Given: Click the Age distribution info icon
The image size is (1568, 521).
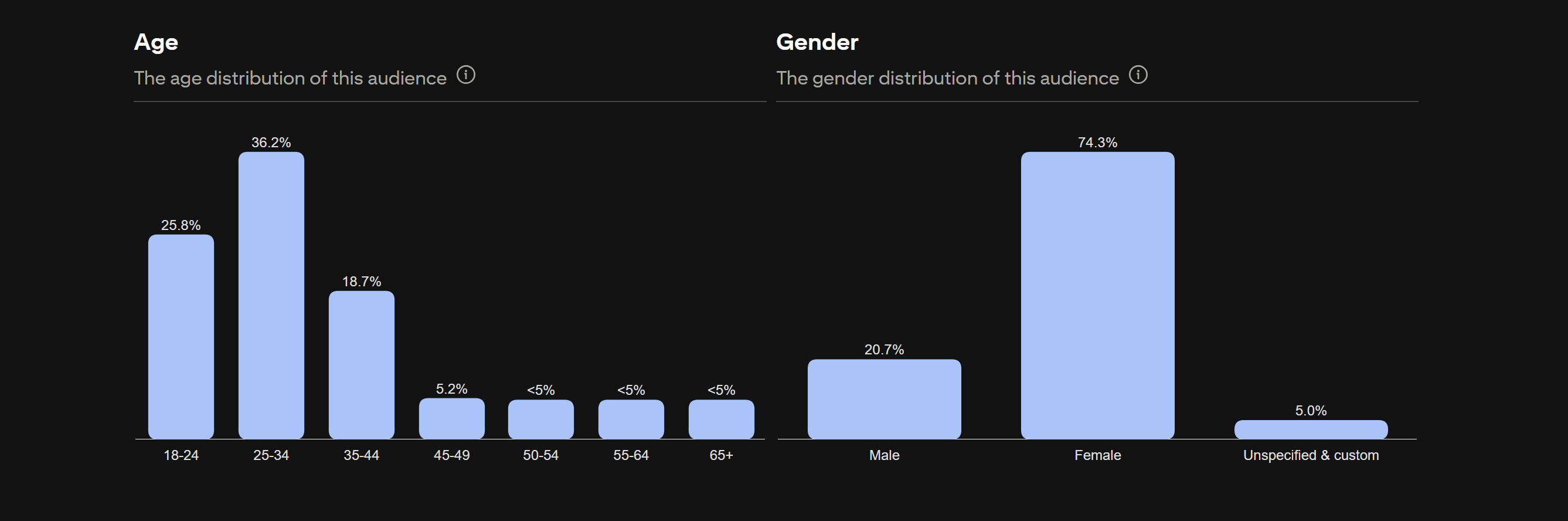Looking at the screenshot, I should click(x=465, y=75).
